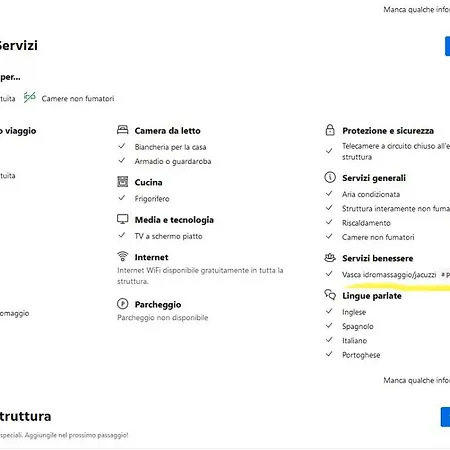This screenshot has height=450, width=450.
Task: Click the checkmark beside Aria condizionata
Action: click(x=329, y=193)
